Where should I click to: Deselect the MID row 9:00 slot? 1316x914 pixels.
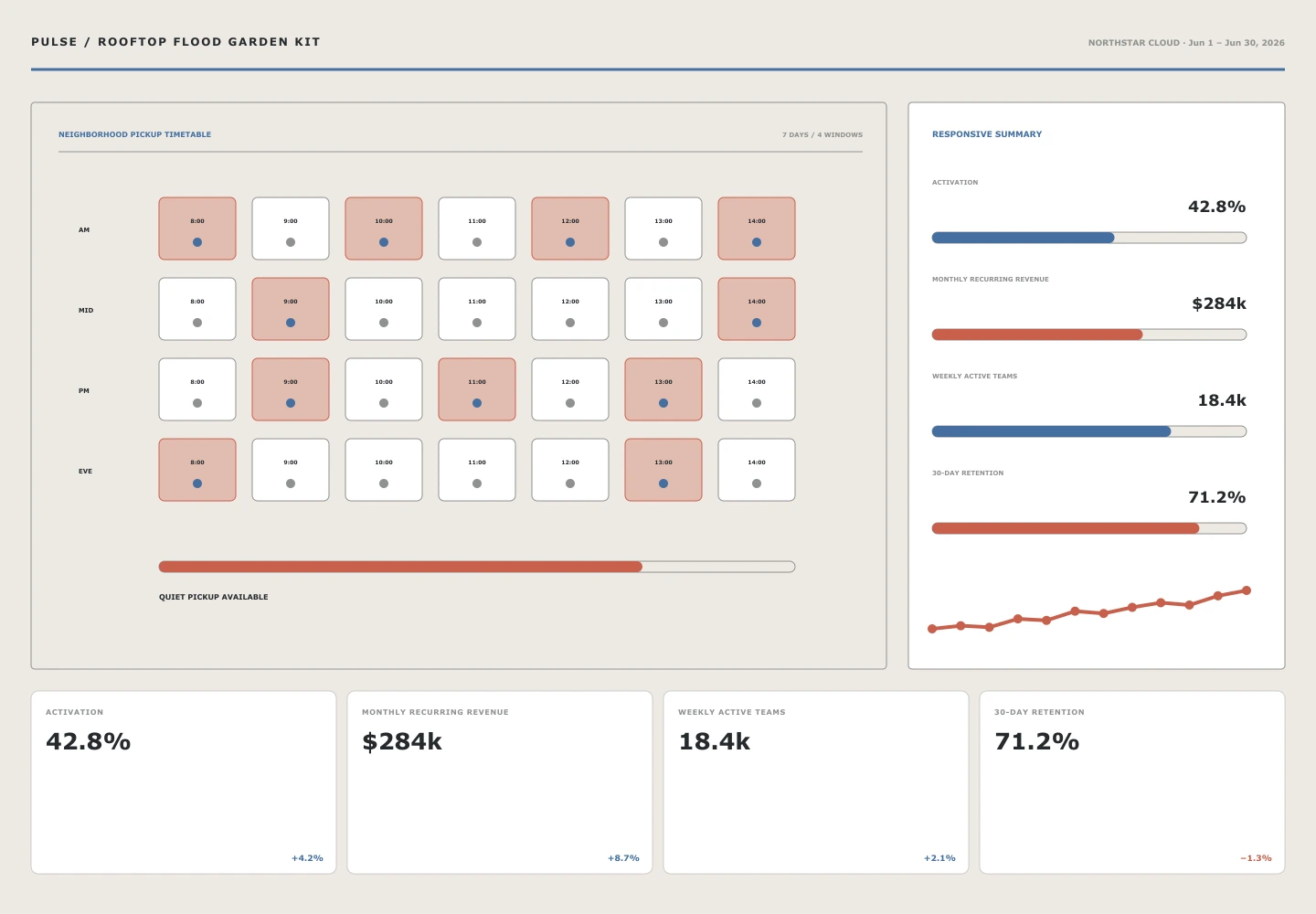(x=291, y=309)
